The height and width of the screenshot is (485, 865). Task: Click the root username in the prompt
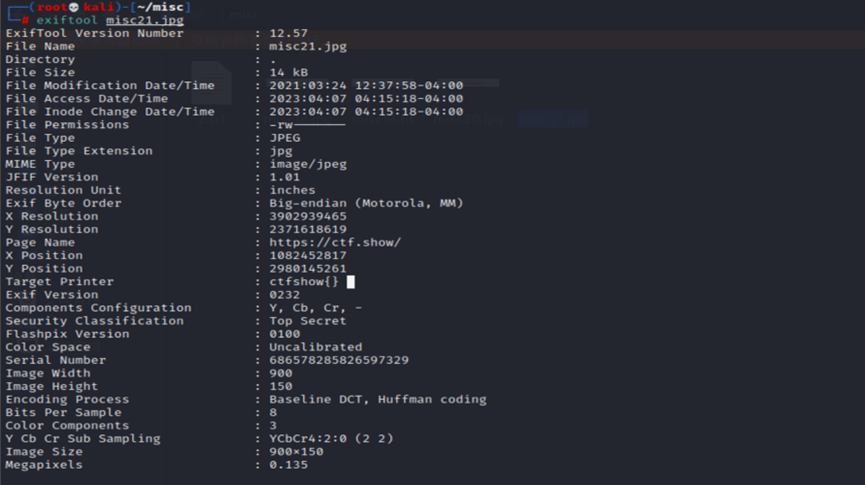point(52,7)
